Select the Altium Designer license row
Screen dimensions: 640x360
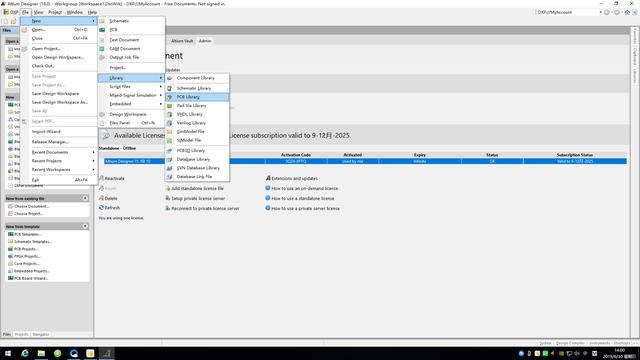point(365,161)
